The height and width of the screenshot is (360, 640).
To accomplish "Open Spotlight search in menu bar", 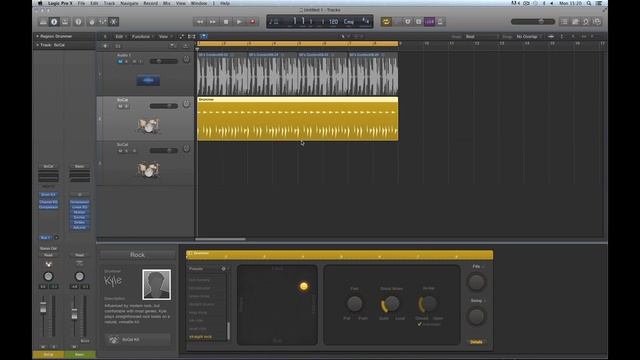I will (x=589, y=3).
